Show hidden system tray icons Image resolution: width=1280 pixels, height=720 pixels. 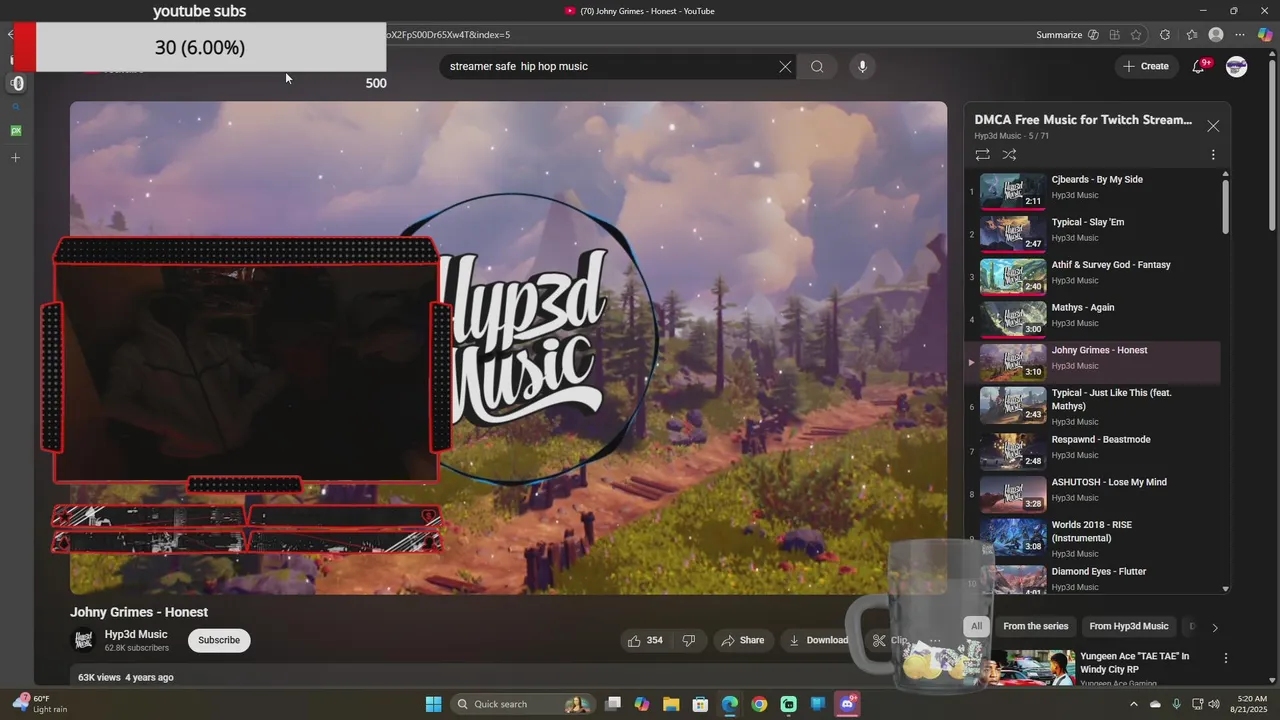[1133, 704]
